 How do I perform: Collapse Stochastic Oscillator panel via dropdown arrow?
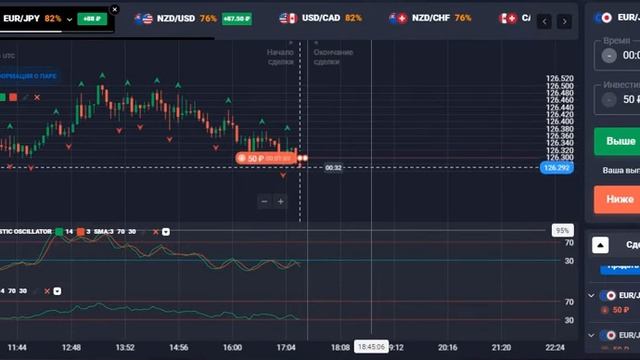[166, 232]
